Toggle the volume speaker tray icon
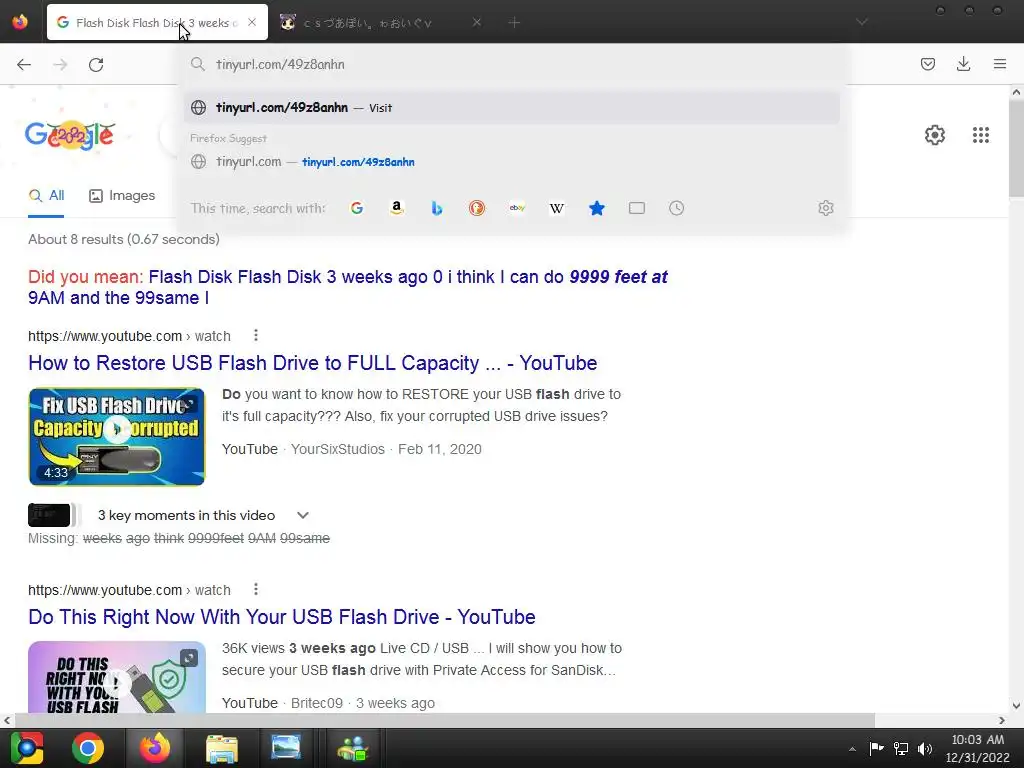The height and width of the screenshot is (768, 1024). [925, 748]
